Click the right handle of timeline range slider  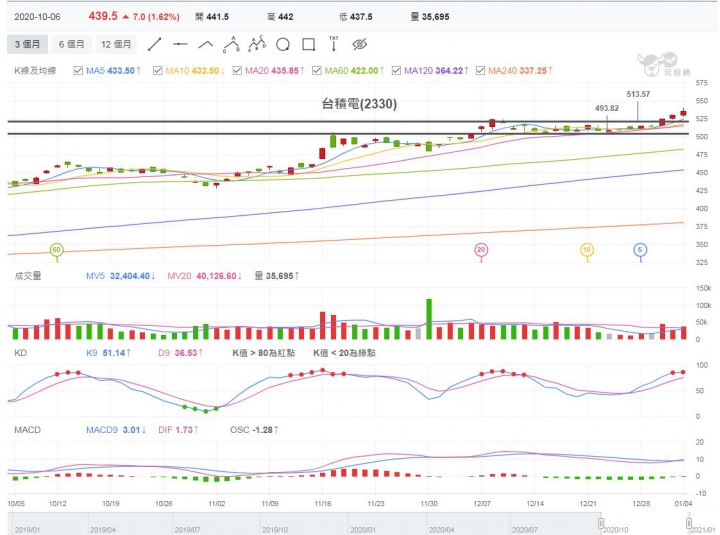(x=689, y=523)
